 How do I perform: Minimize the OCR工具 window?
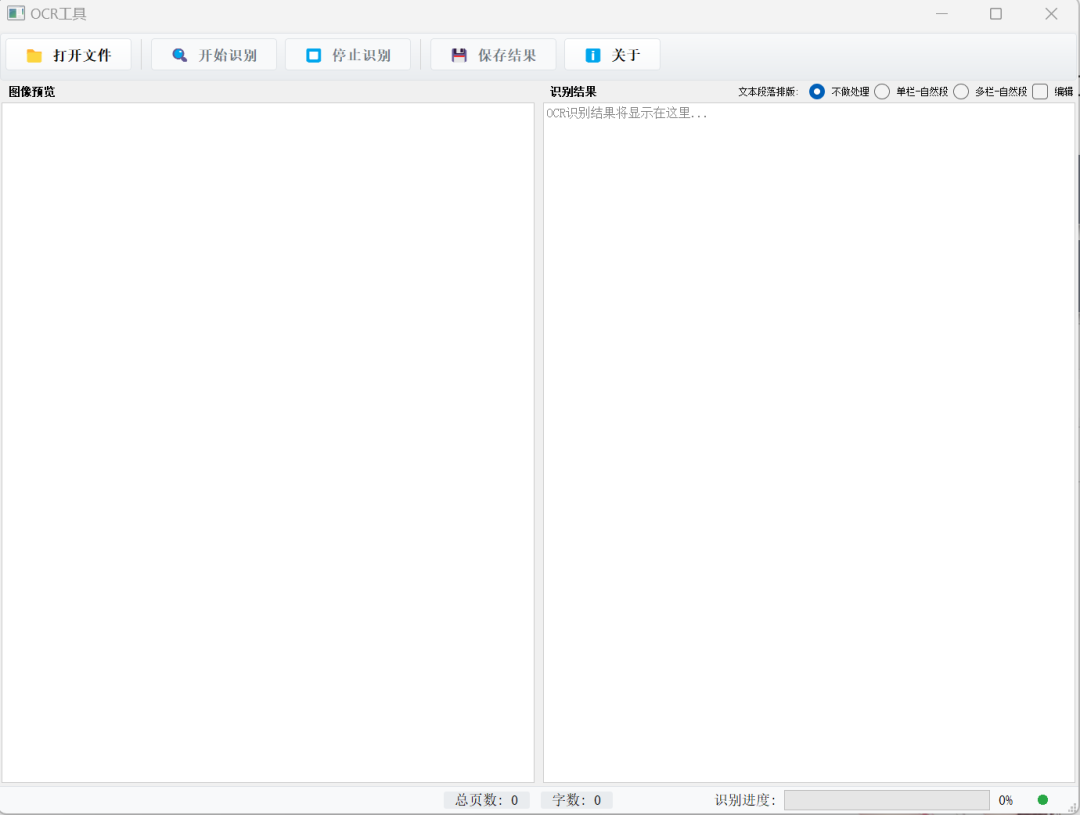[942, 14]
